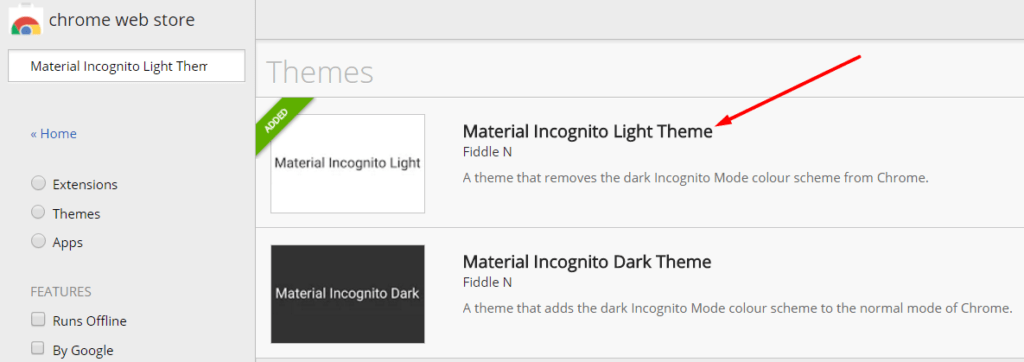Click the Dark Theme description text
This screenshot has width=1024, height=362.
click(738, 308)
